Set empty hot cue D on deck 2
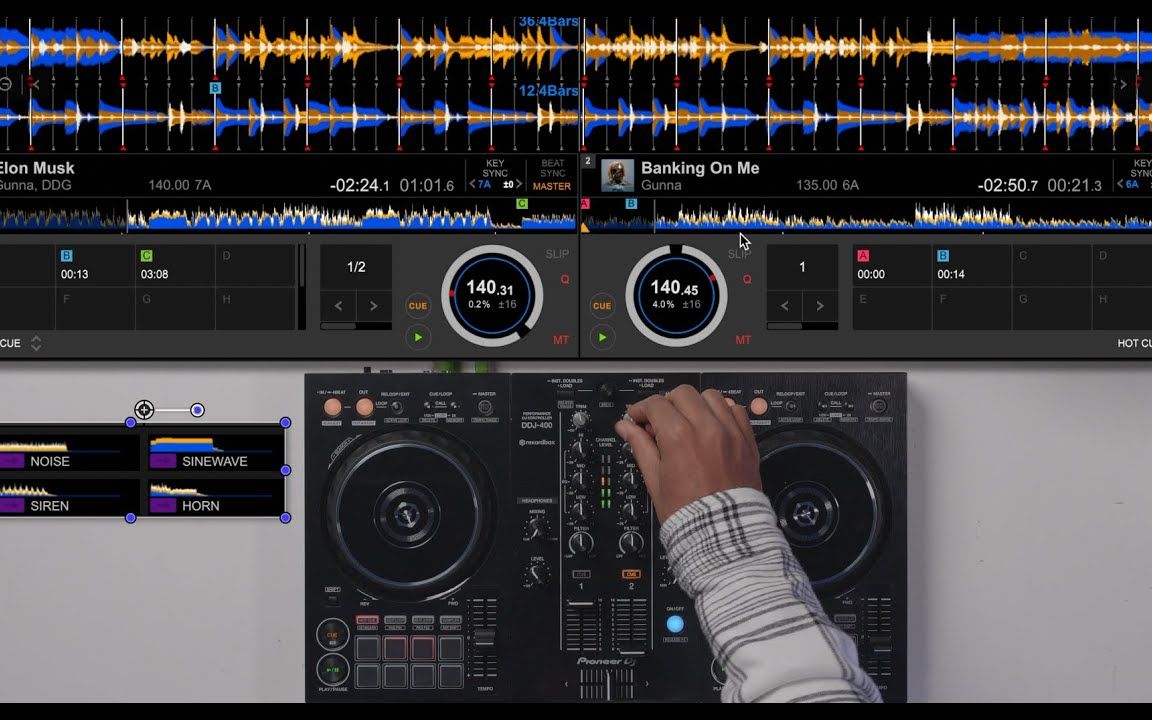 tap(1122, 266)
